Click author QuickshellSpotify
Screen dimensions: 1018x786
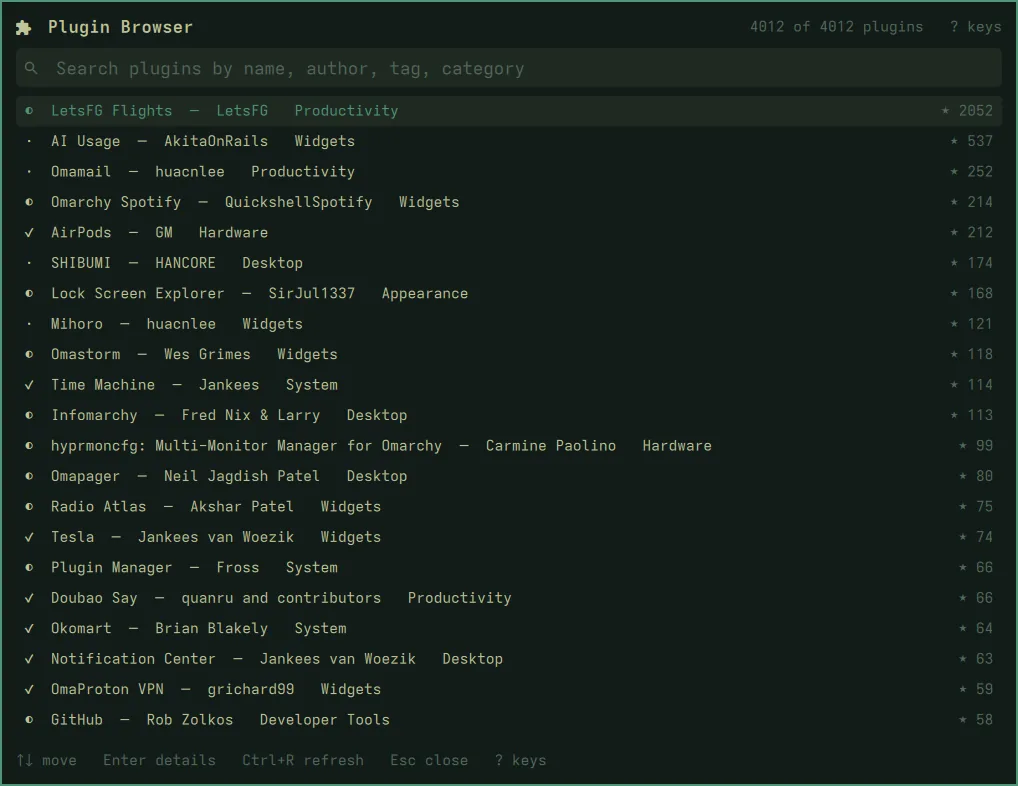pos(299,203)
